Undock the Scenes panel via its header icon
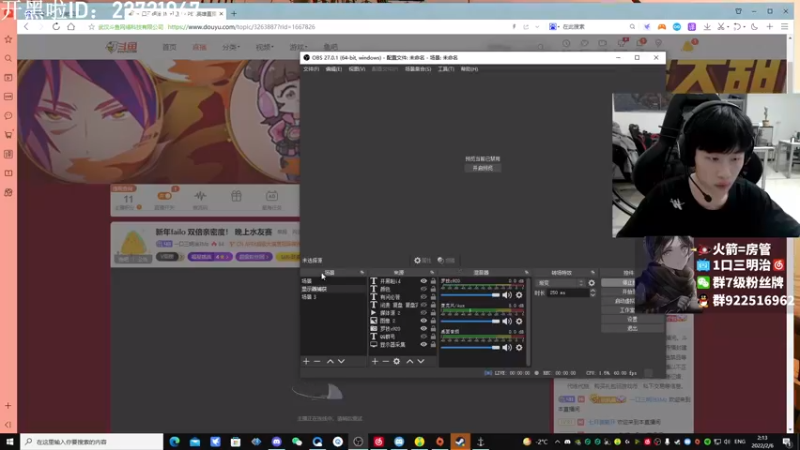This screenshot has height=450, width=800. tap(362, 272)
